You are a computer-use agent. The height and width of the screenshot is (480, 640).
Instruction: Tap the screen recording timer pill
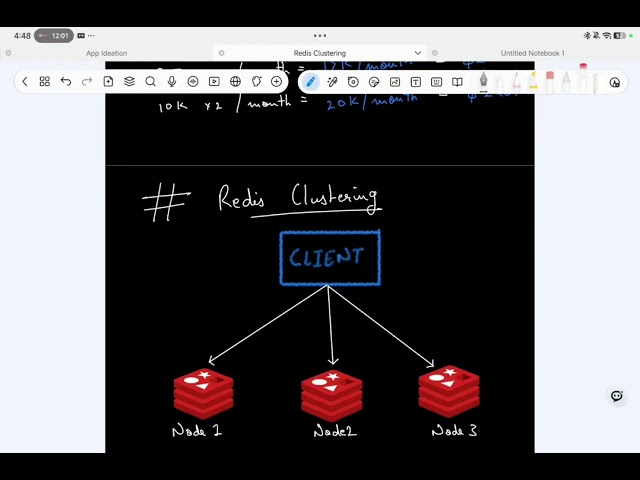tap(54, 36)
